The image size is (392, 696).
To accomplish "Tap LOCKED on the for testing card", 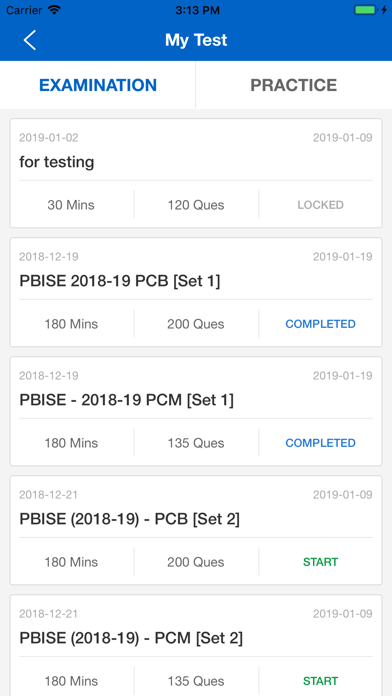I will tap(321, 205).
